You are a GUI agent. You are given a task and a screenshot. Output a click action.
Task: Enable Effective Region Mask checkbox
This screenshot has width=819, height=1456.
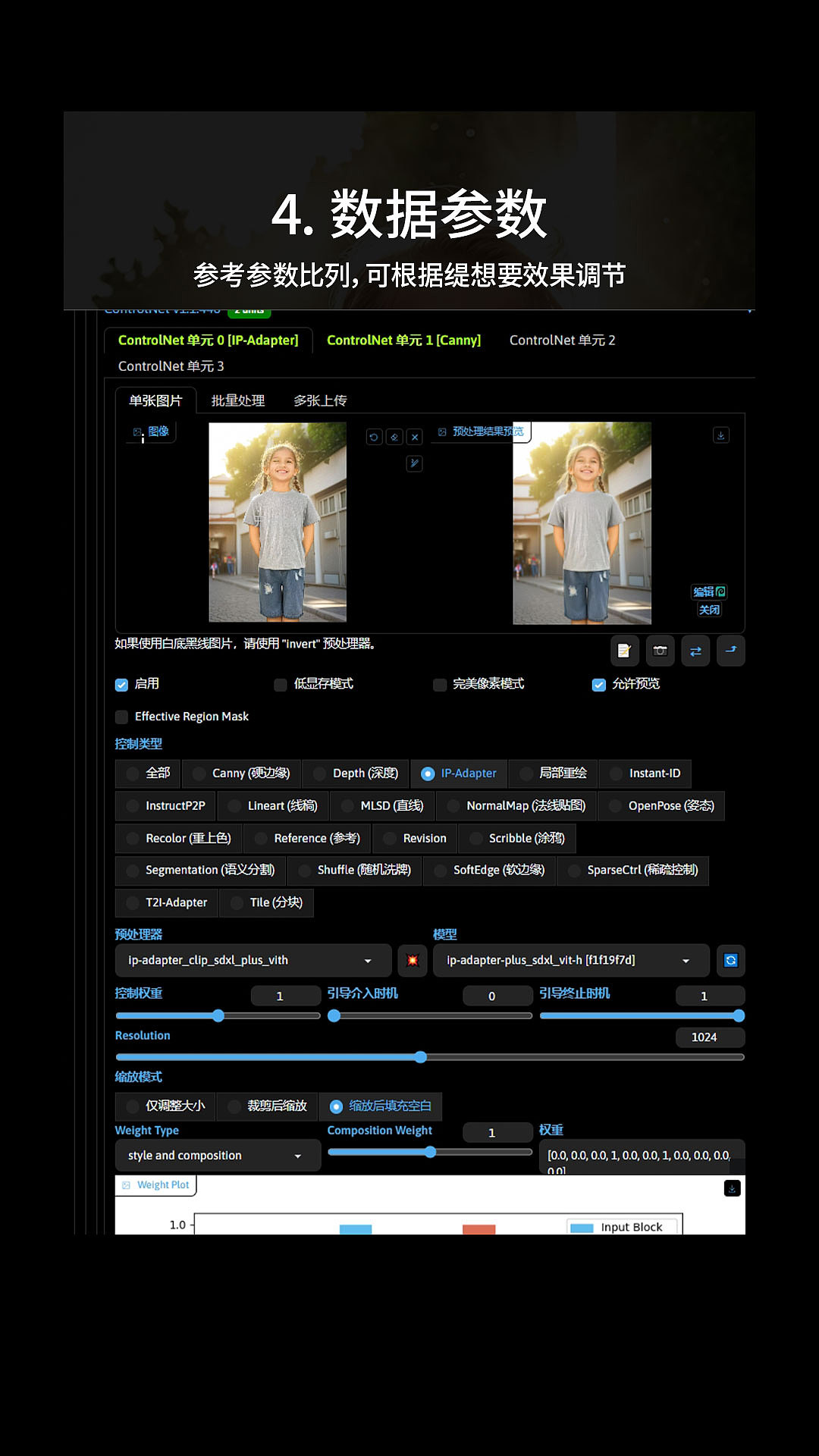click(x=121, y=717)
